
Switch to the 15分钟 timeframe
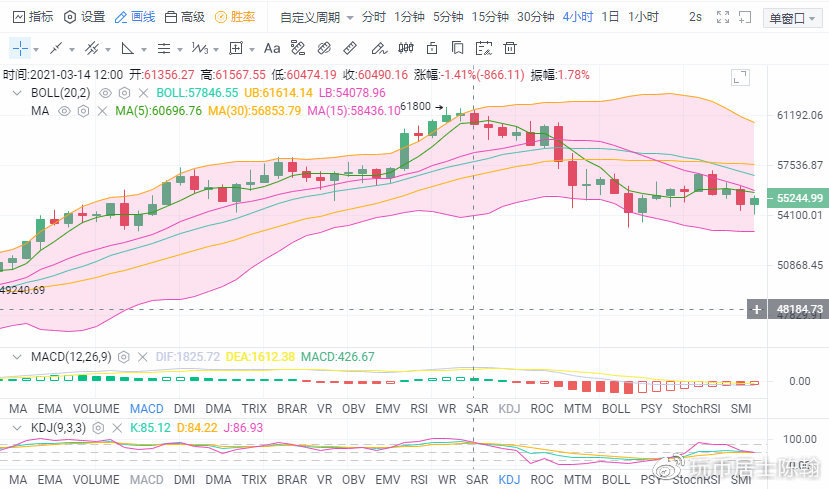[490, 17]
